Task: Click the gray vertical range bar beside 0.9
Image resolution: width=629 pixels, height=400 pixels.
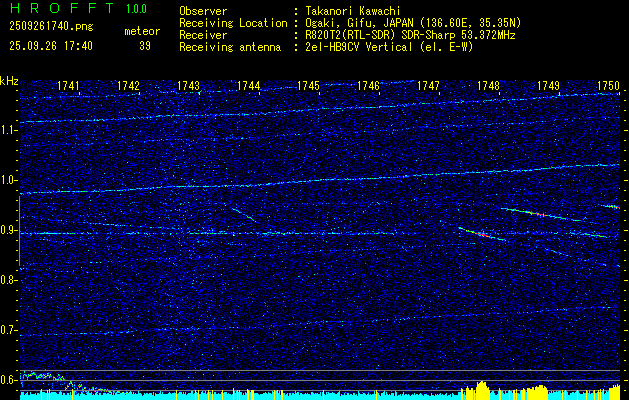Action: pos(19,231)
